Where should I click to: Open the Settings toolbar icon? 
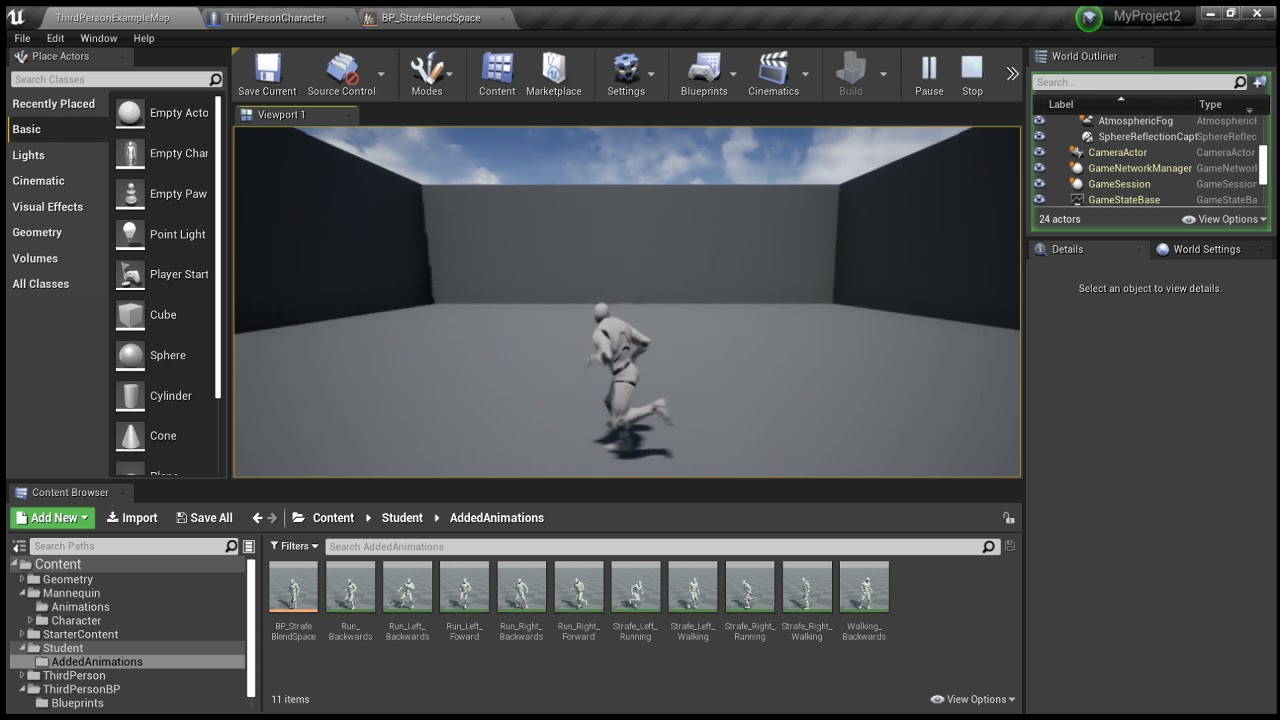pos(626,69)
